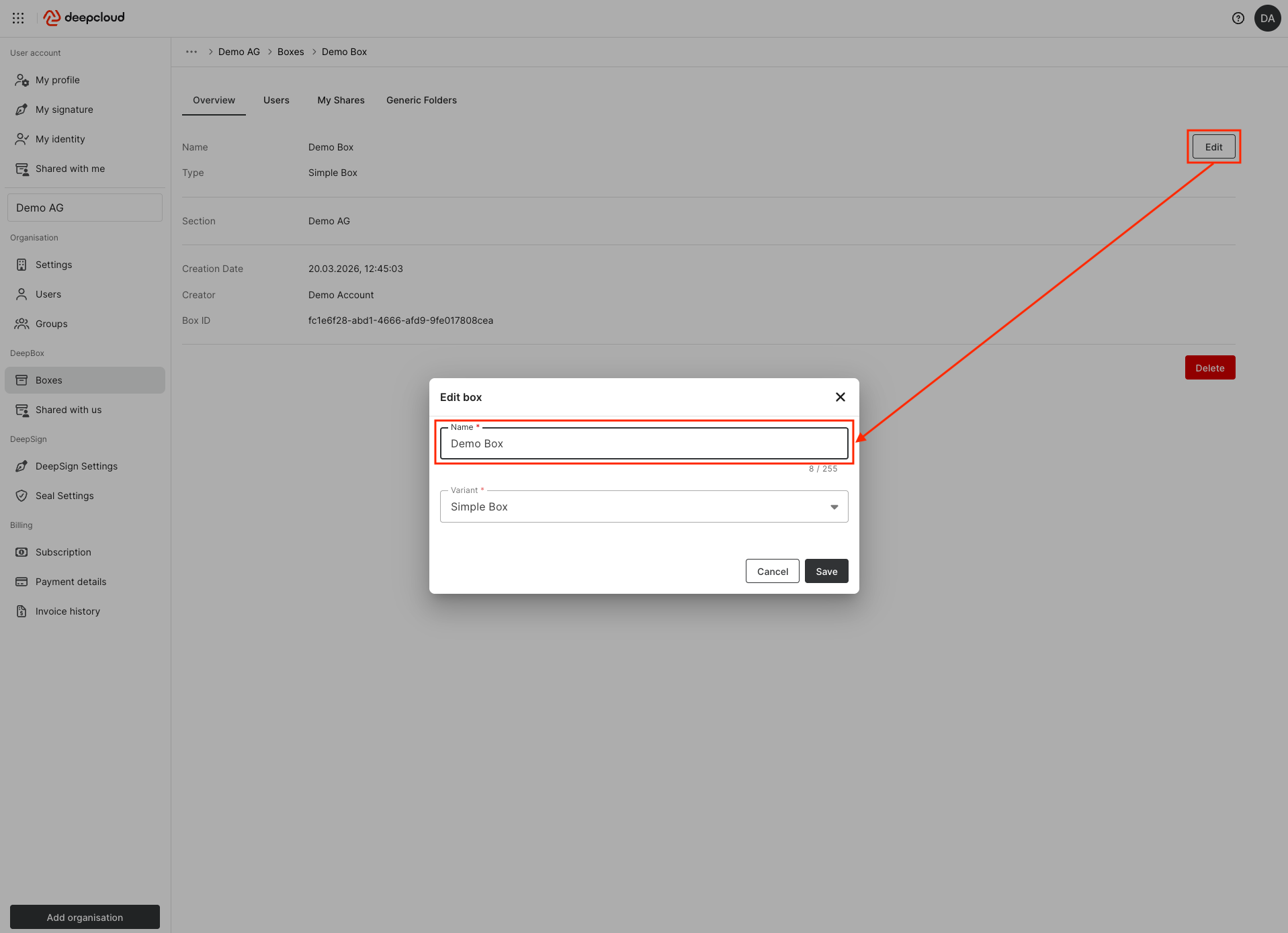Click the Add organisation button
This screenshot has width=1288, height=933.
point(85,918)
